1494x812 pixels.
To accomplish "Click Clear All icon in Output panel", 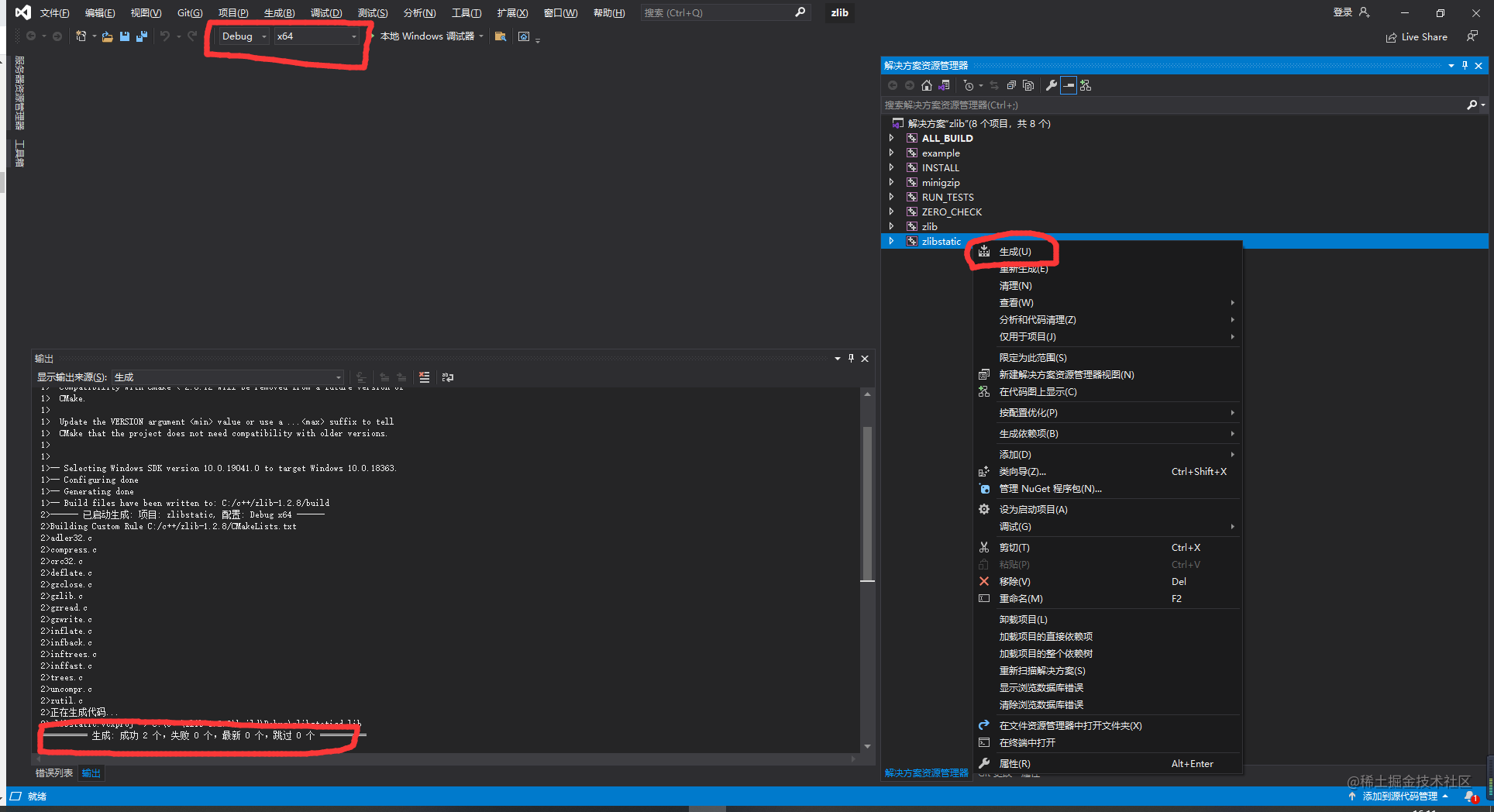I will (424, 377).
